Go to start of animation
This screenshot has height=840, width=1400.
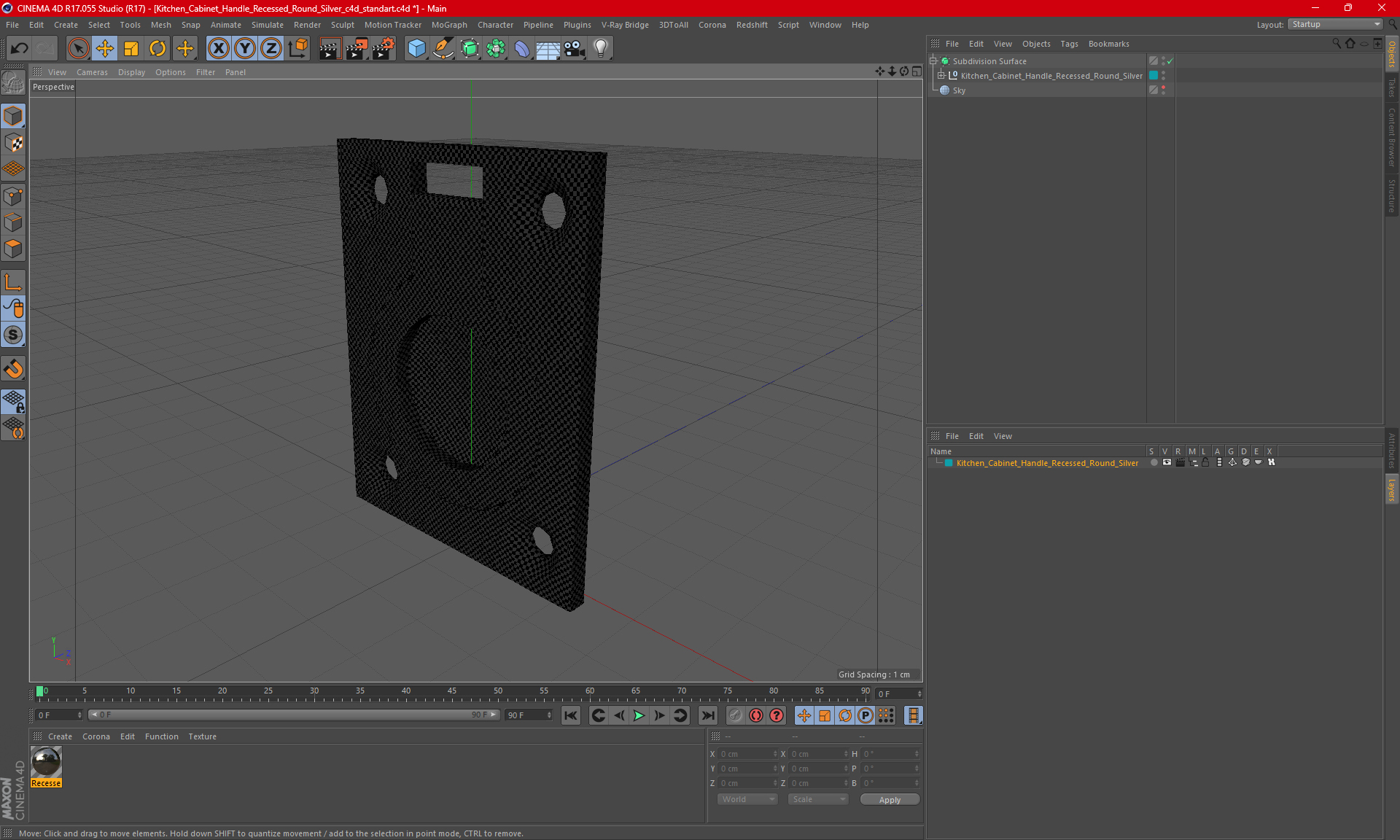pyautogui.click(x=571, y=715)
